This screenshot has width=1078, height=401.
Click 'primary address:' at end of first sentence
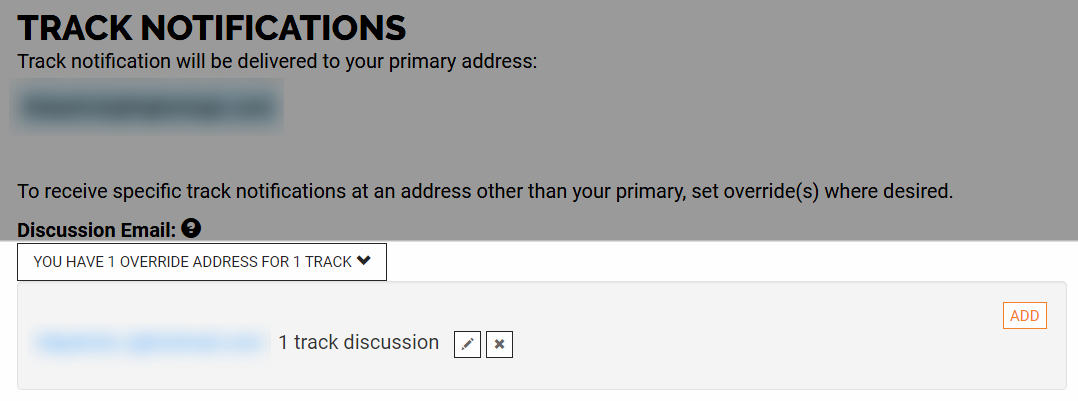[463, 61]
